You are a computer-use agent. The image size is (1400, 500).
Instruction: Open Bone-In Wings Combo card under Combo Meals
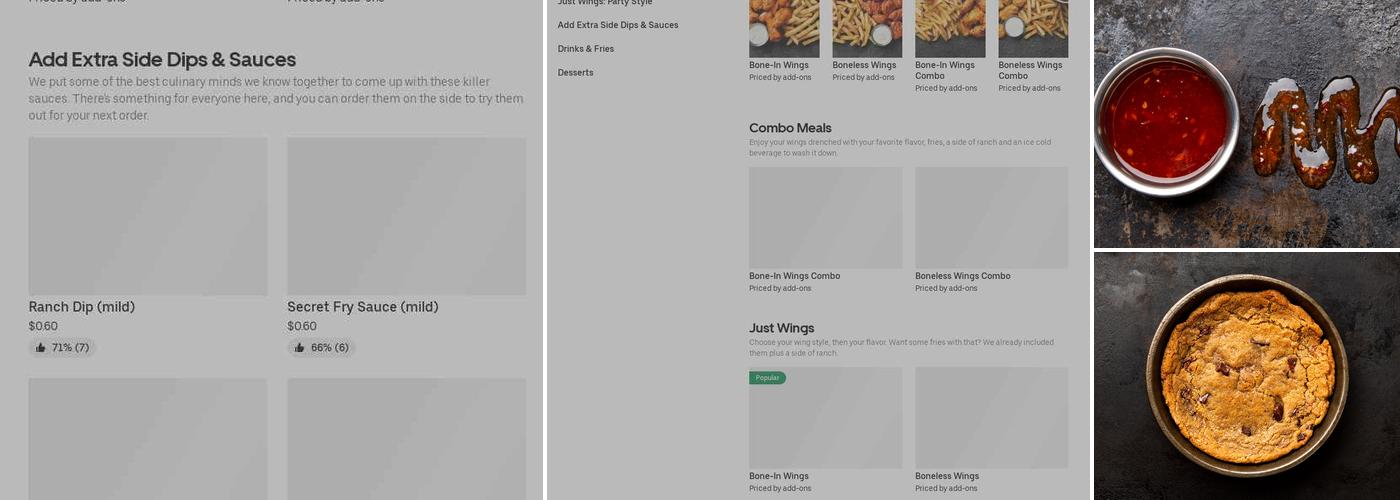click(x=825, y=218)
